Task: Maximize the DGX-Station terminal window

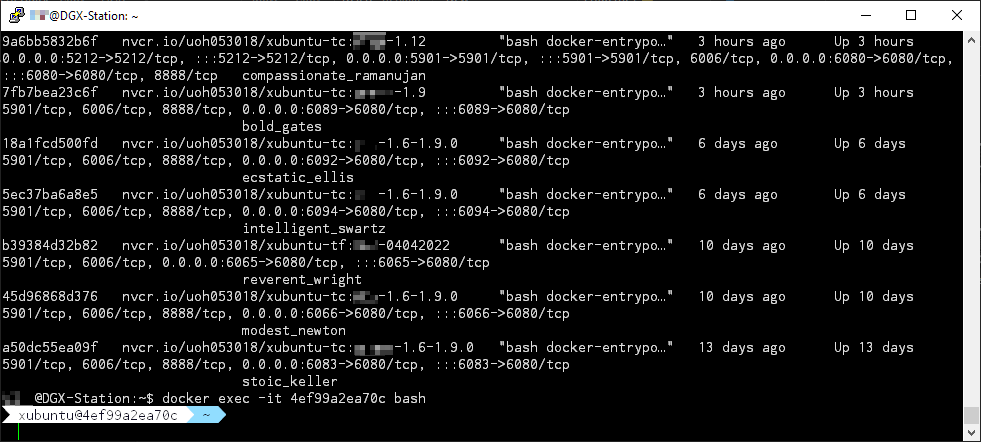Action: (910, 16)
